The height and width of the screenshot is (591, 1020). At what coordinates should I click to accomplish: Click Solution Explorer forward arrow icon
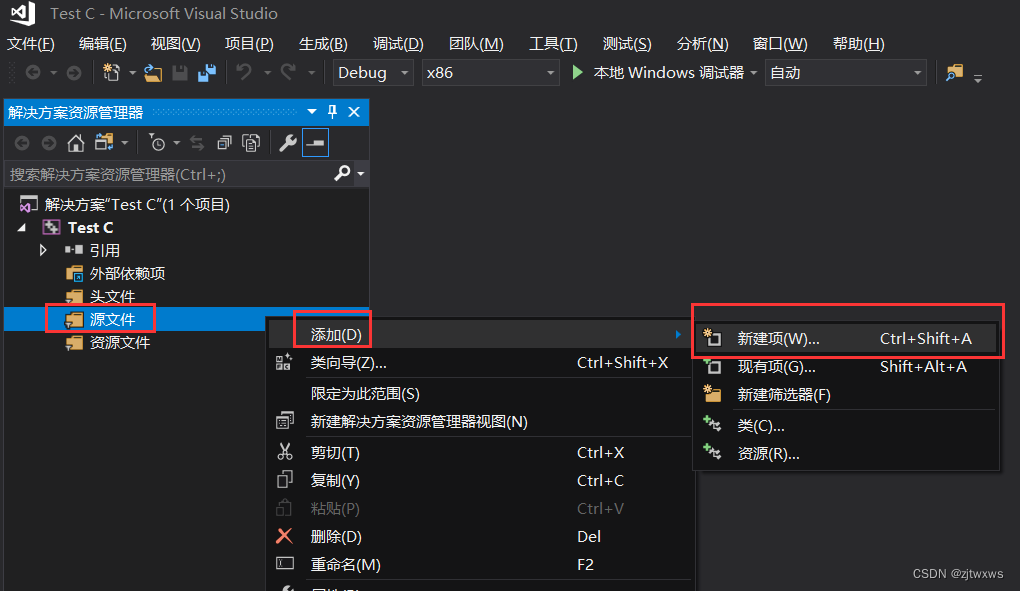pos(49,143)
